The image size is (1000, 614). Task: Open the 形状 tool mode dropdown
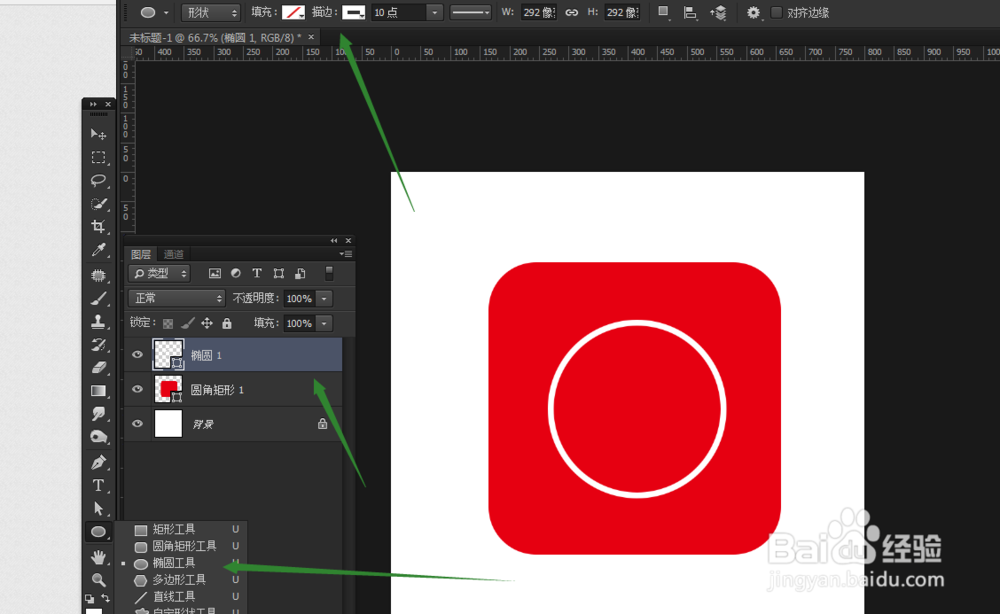(211, 12)
